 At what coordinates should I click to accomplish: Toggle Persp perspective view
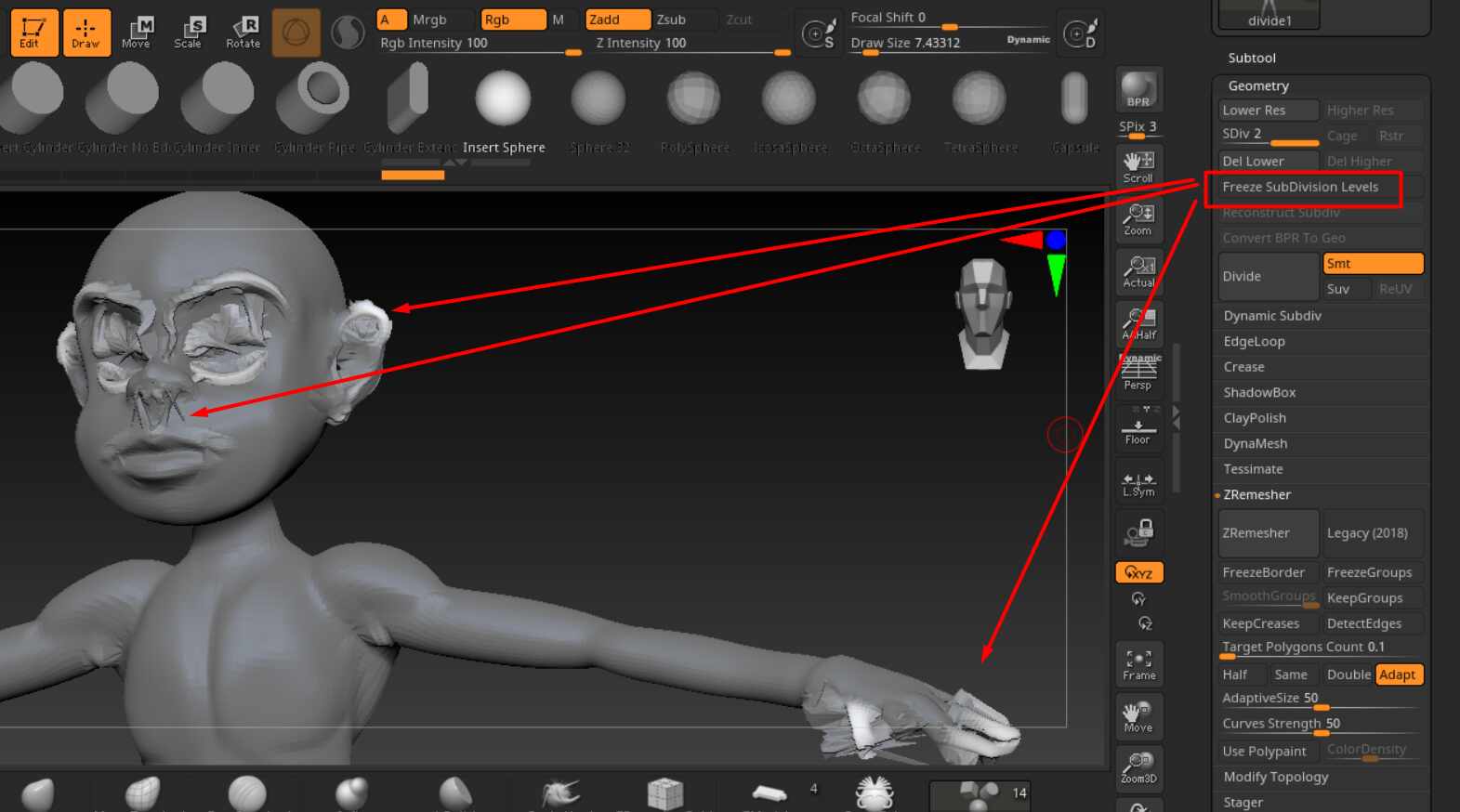(1138, 373)
